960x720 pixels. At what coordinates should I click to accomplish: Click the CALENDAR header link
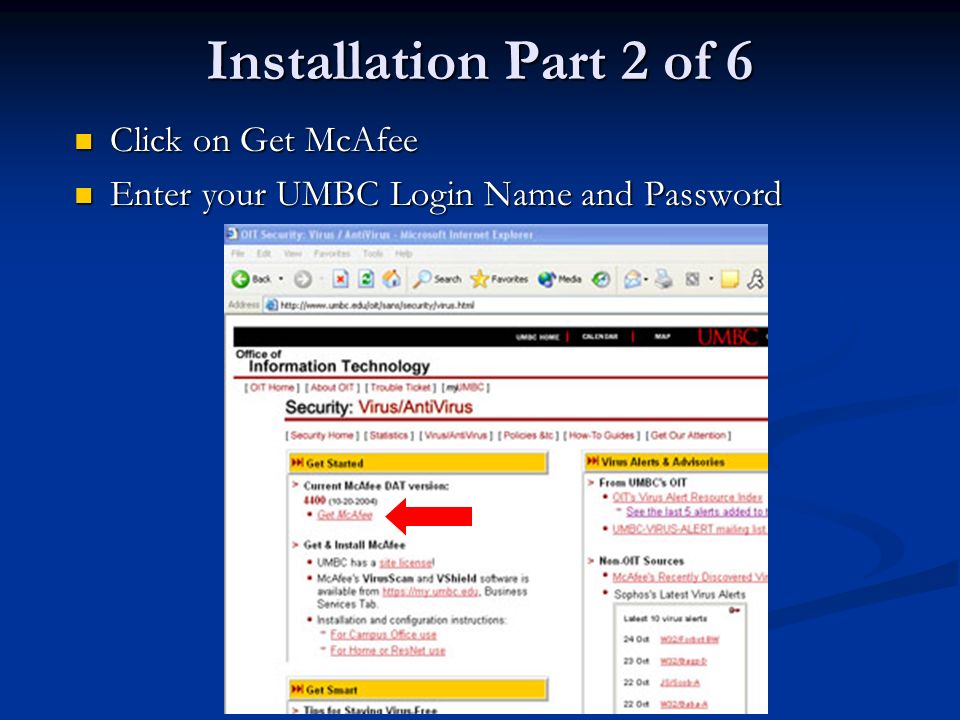pos(599,337)
